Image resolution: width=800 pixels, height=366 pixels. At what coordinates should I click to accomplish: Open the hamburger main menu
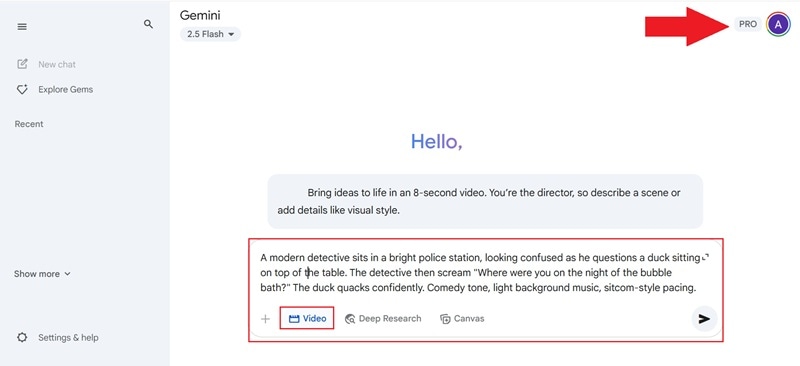pos(22,27)
